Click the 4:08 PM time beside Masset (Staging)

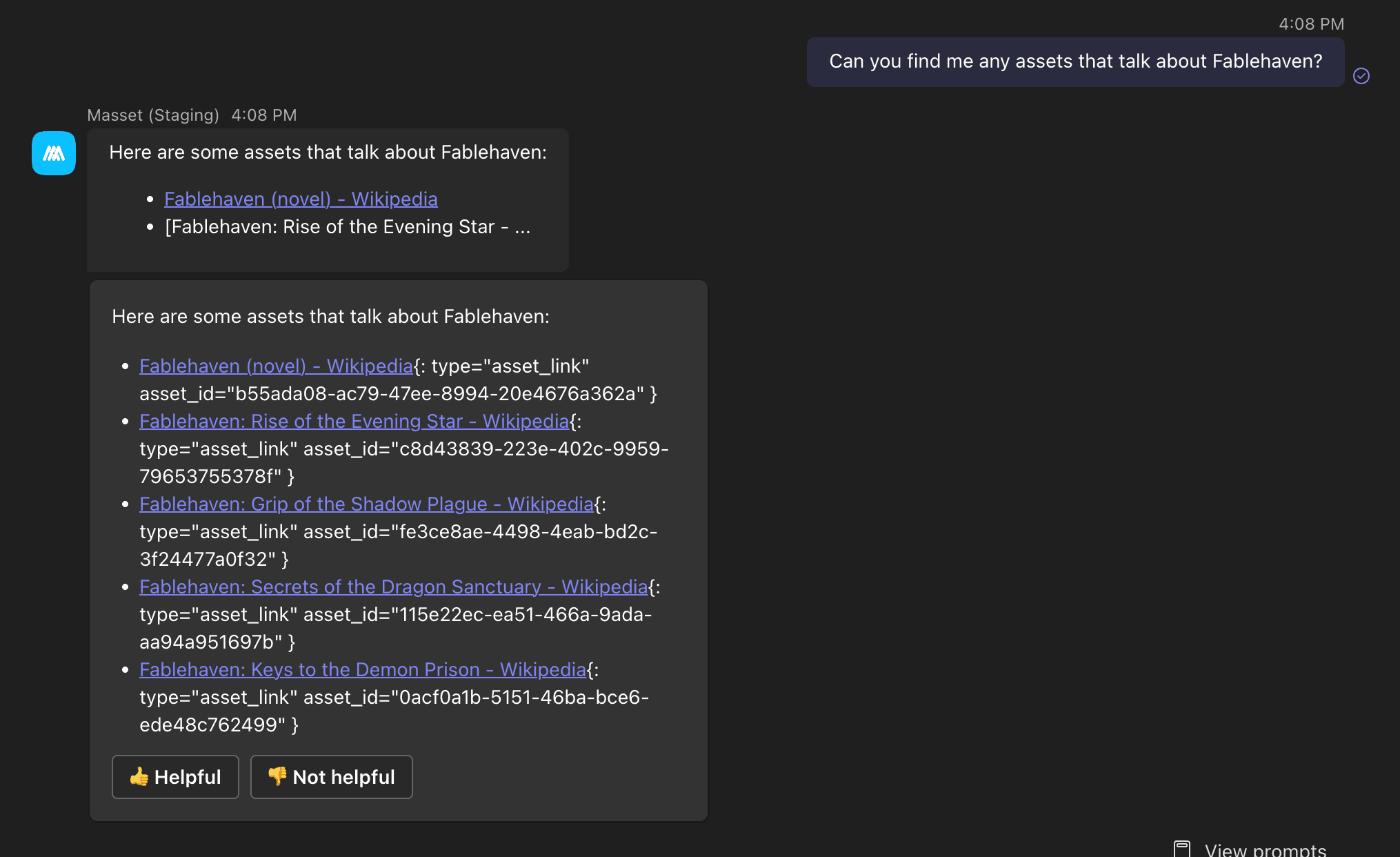coord(264,115)
